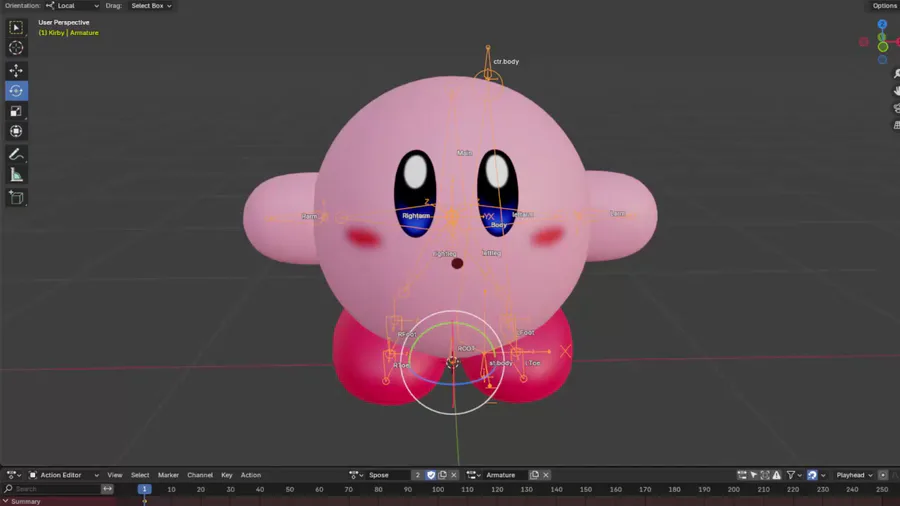This screenshot has height=506, width=900.
Task: Open the Select menu
Action: (140, 475)
